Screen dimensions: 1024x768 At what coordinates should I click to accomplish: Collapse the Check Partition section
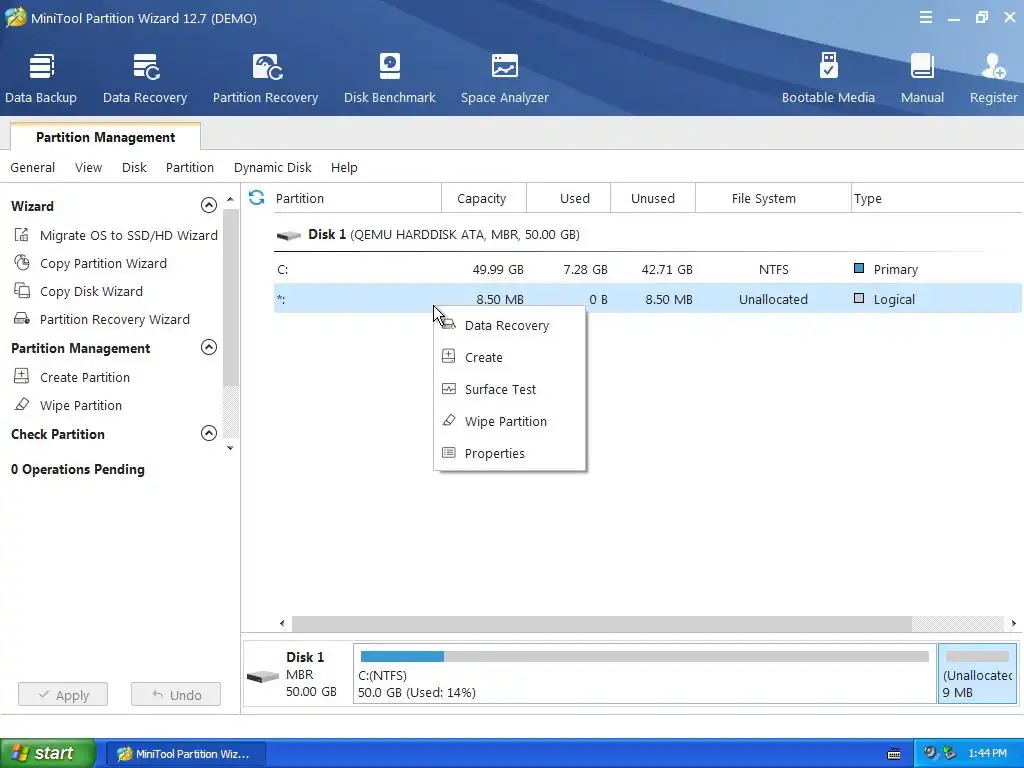(208, 433)
